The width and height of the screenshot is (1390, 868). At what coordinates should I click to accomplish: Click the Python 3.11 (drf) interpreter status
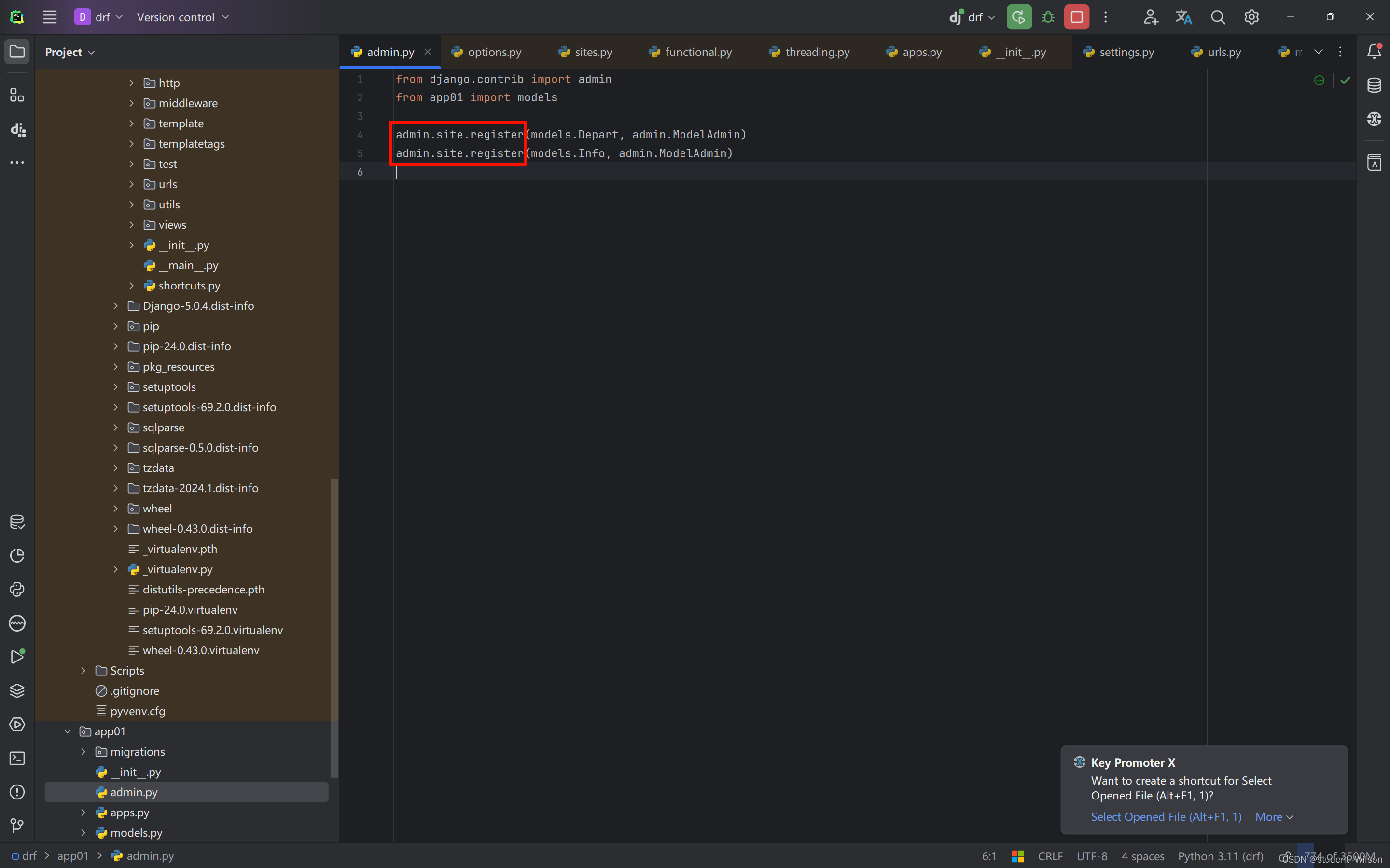tap(1221, 856)
